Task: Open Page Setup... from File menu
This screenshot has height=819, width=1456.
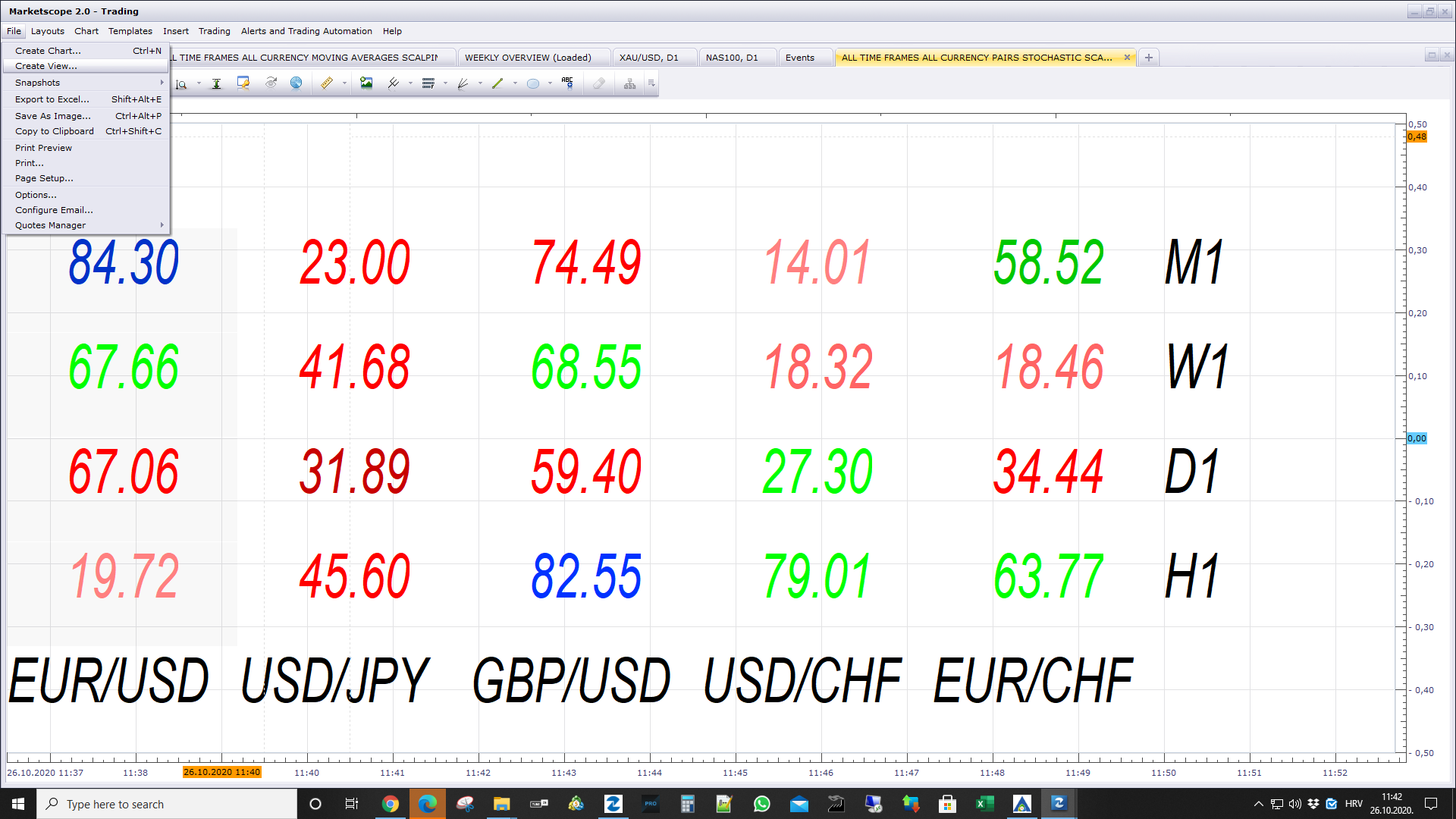Action: (86, 178)
